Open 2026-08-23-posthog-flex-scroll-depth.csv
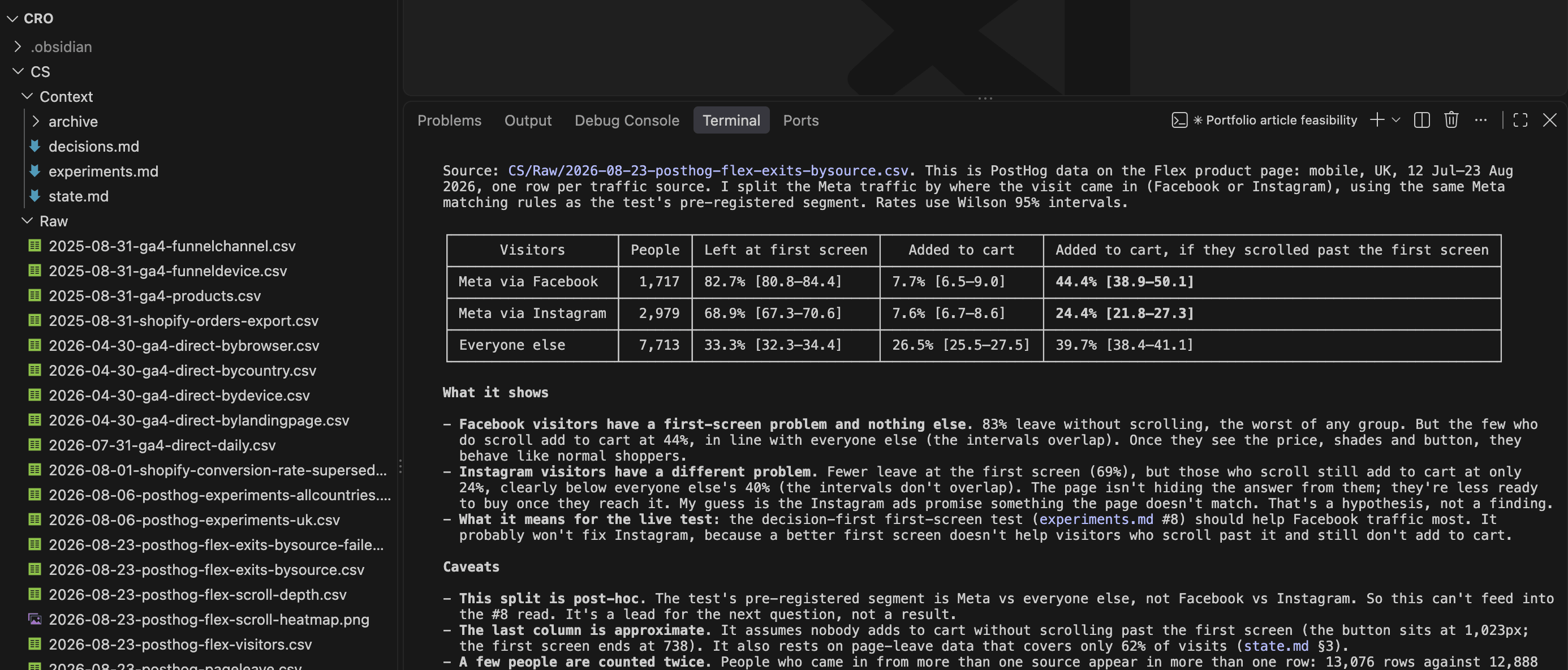 [197, 595]
